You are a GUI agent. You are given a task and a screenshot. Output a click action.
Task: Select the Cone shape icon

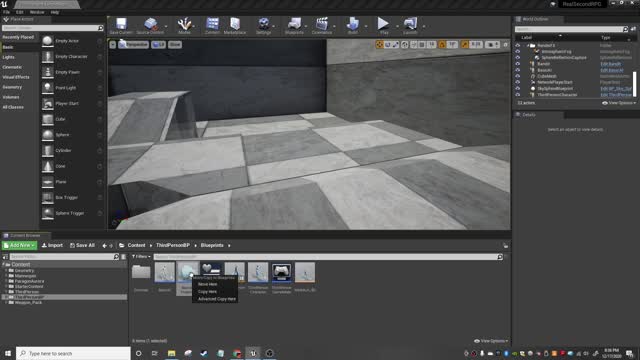48,166
